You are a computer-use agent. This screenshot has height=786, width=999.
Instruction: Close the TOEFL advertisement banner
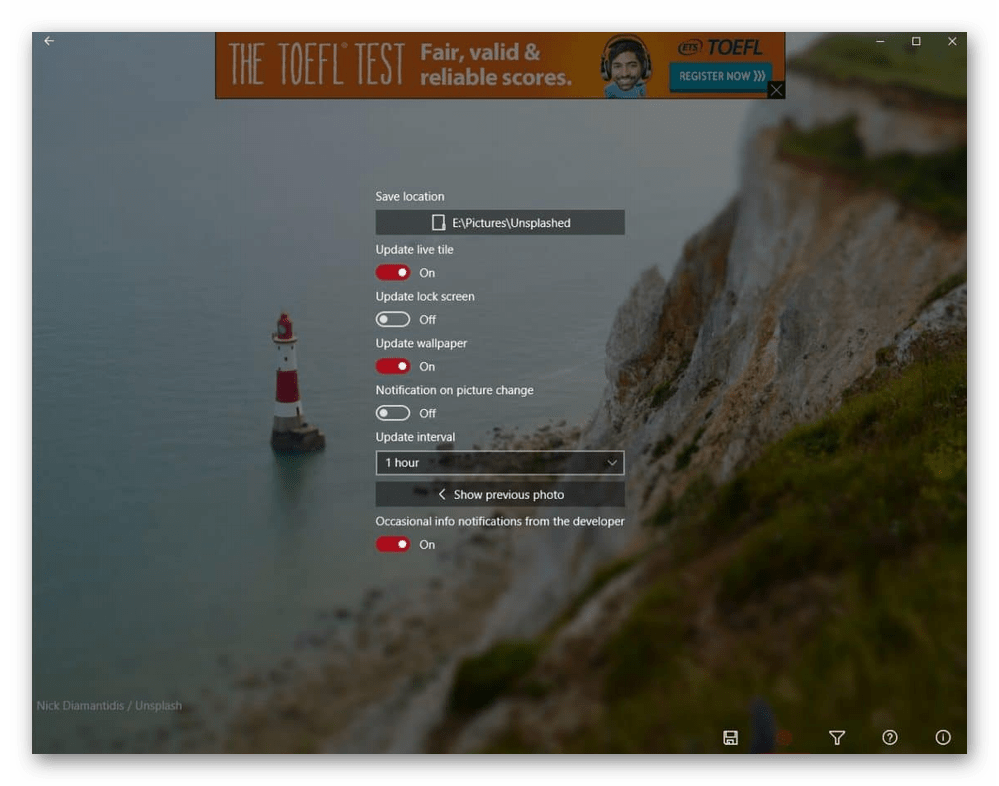[776, 90]
